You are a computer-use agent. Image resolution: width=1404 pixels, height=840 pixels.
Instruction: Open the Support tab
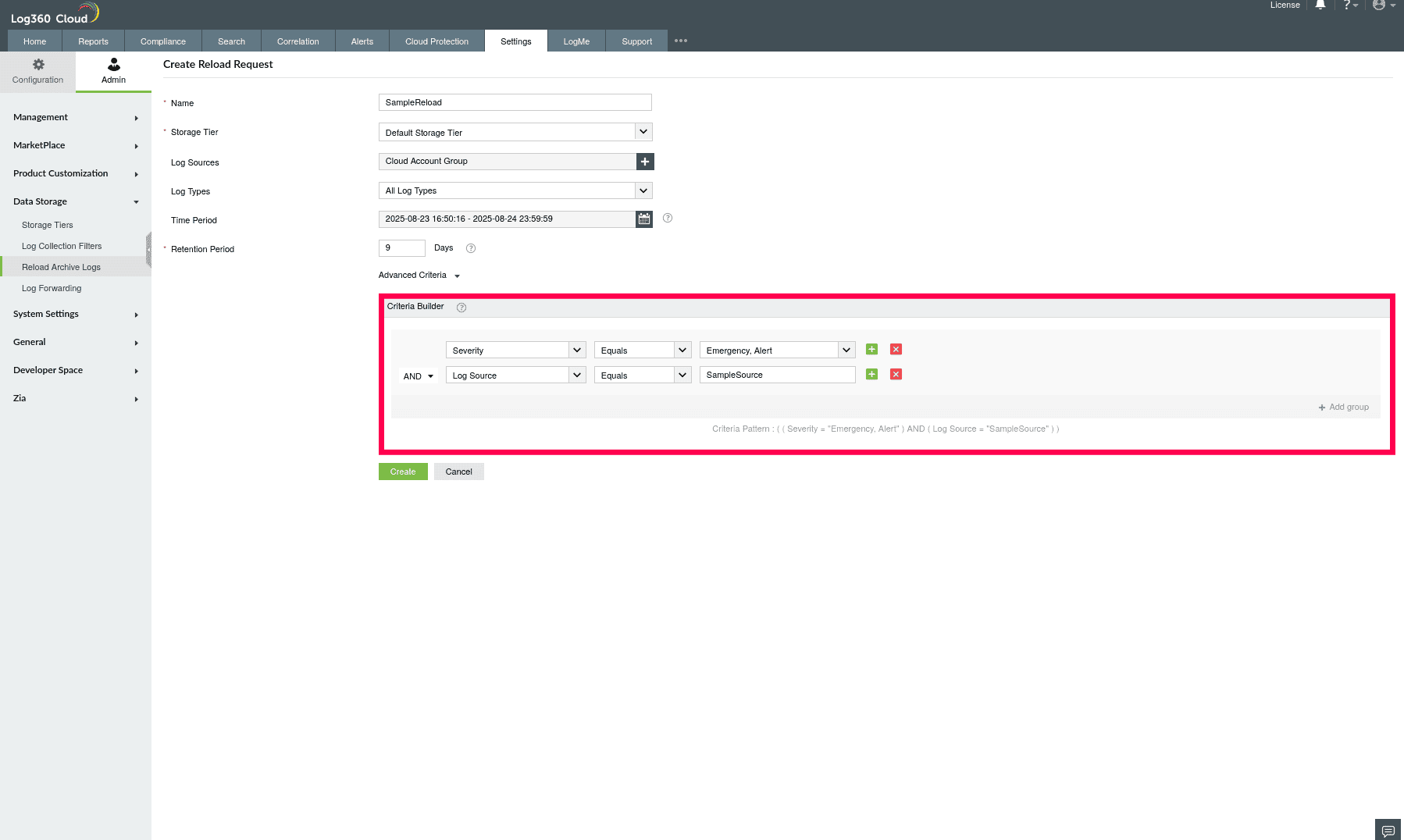click(637, 41)
